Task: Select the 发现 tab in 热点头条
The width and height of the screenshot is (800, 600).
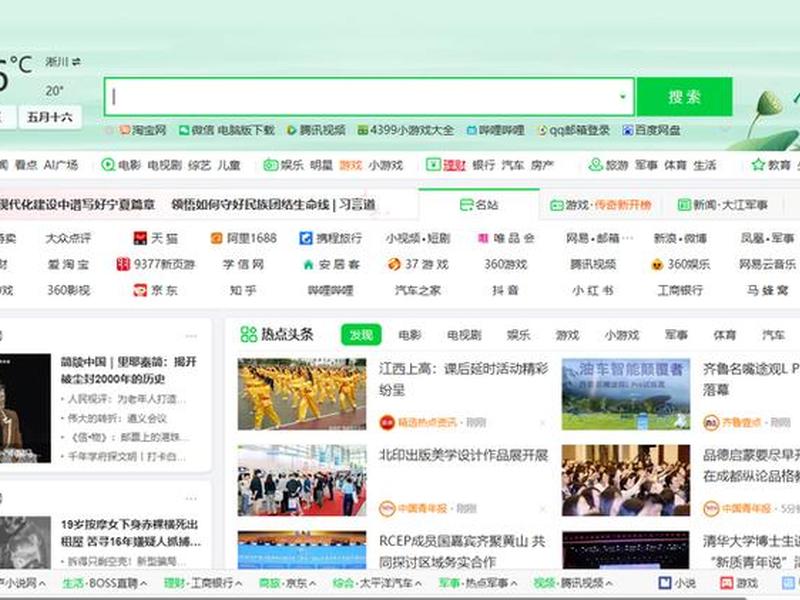Action: 361,335
